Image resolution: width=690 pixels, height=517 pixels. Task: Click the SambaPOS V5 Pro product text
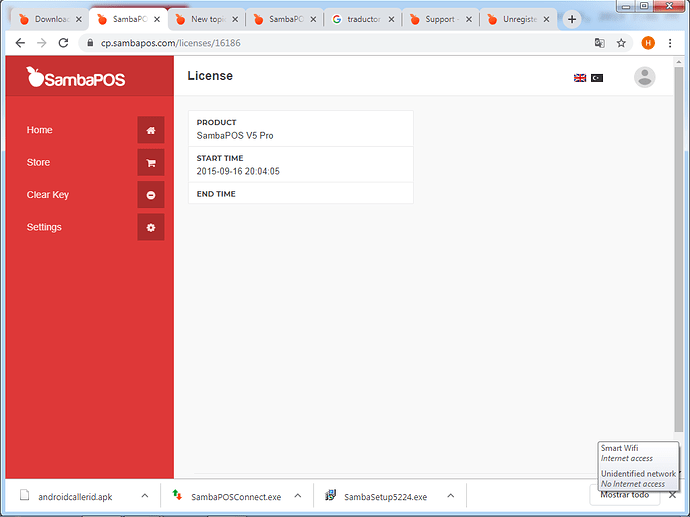click(235, 136)
